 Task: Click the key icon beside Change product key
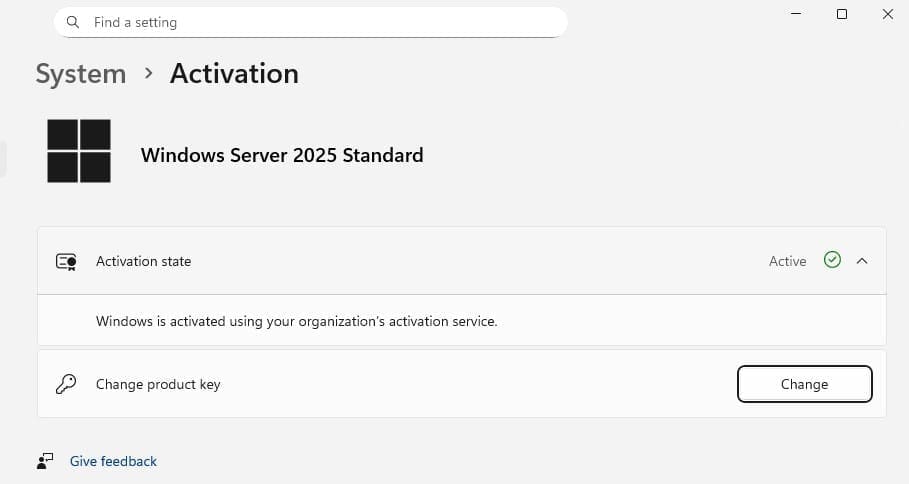(66, 384)
